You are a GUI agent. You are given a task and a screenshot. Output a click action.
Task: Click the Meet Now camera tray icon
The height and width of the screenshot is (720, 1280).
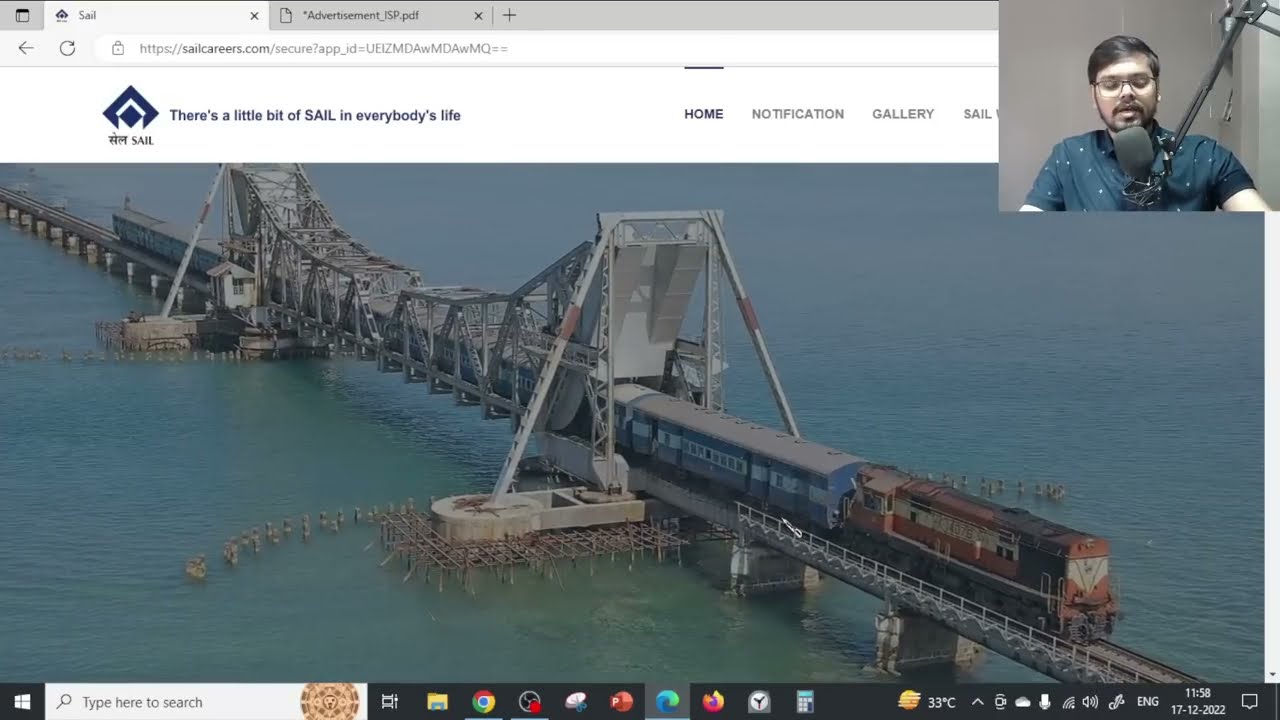[x=1000, y=702]
